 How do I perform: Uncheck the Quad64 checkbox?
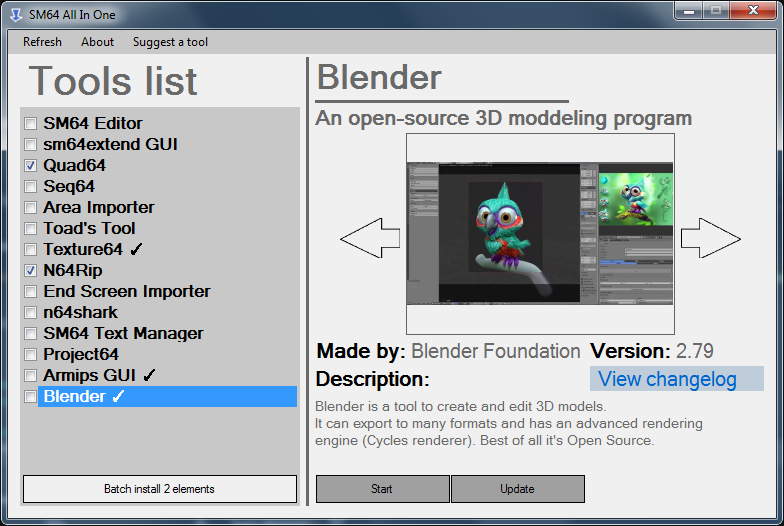[x=30, y=166]
